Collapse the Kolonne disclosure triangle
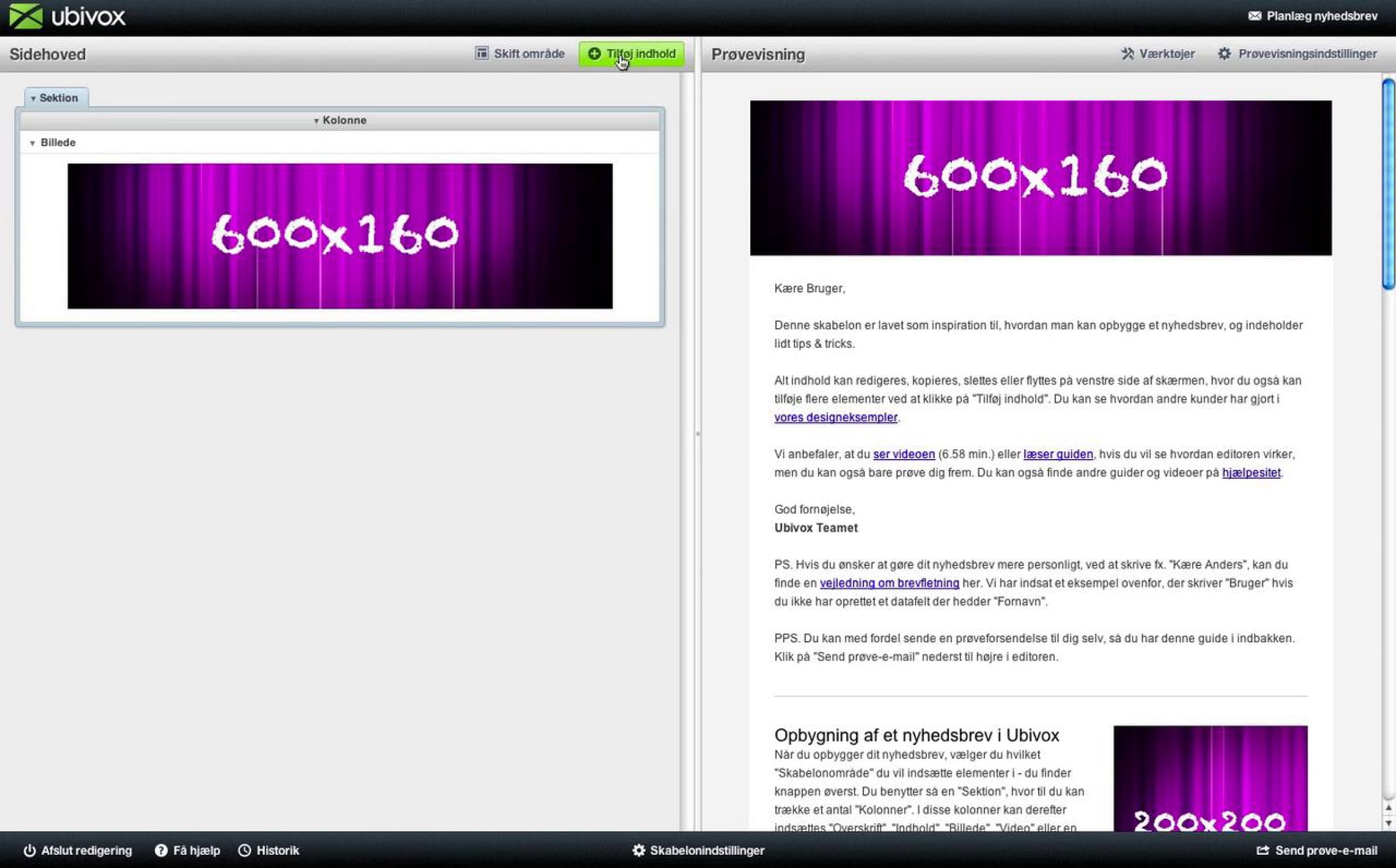 [x=316, y=121]
